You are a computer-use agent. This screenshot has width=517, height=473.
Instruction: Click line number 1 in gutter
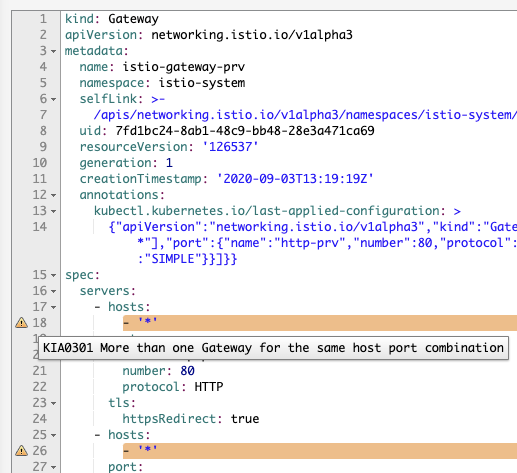point(43,19)
